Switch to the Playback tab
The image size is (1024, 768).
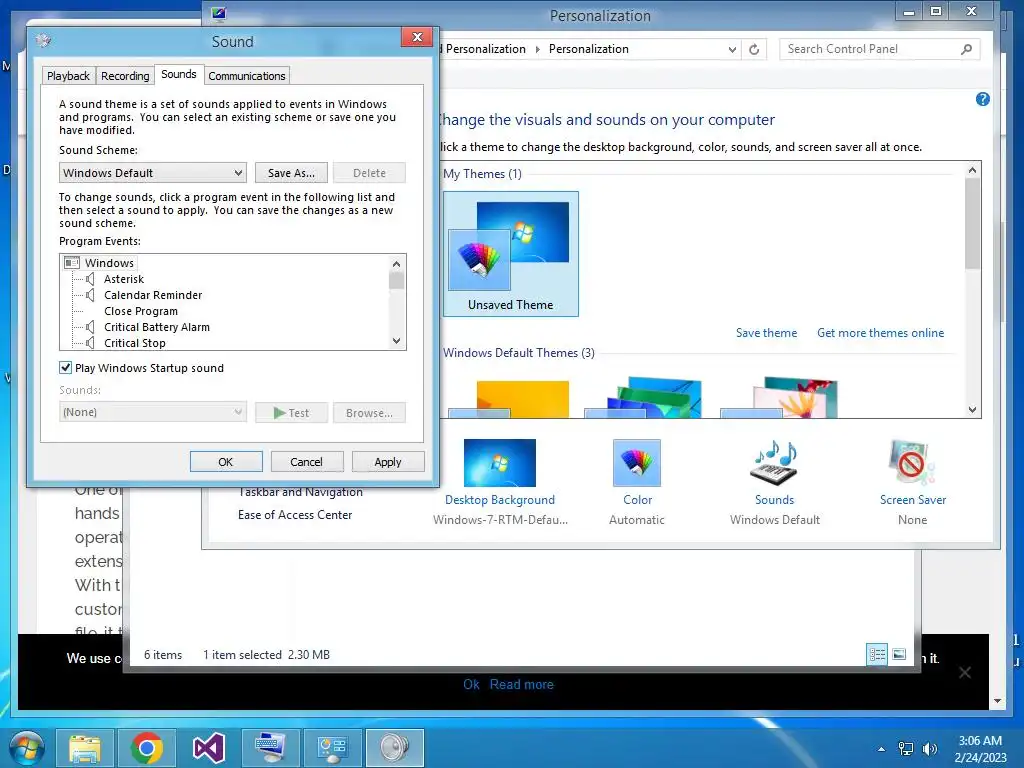[68, 76]
